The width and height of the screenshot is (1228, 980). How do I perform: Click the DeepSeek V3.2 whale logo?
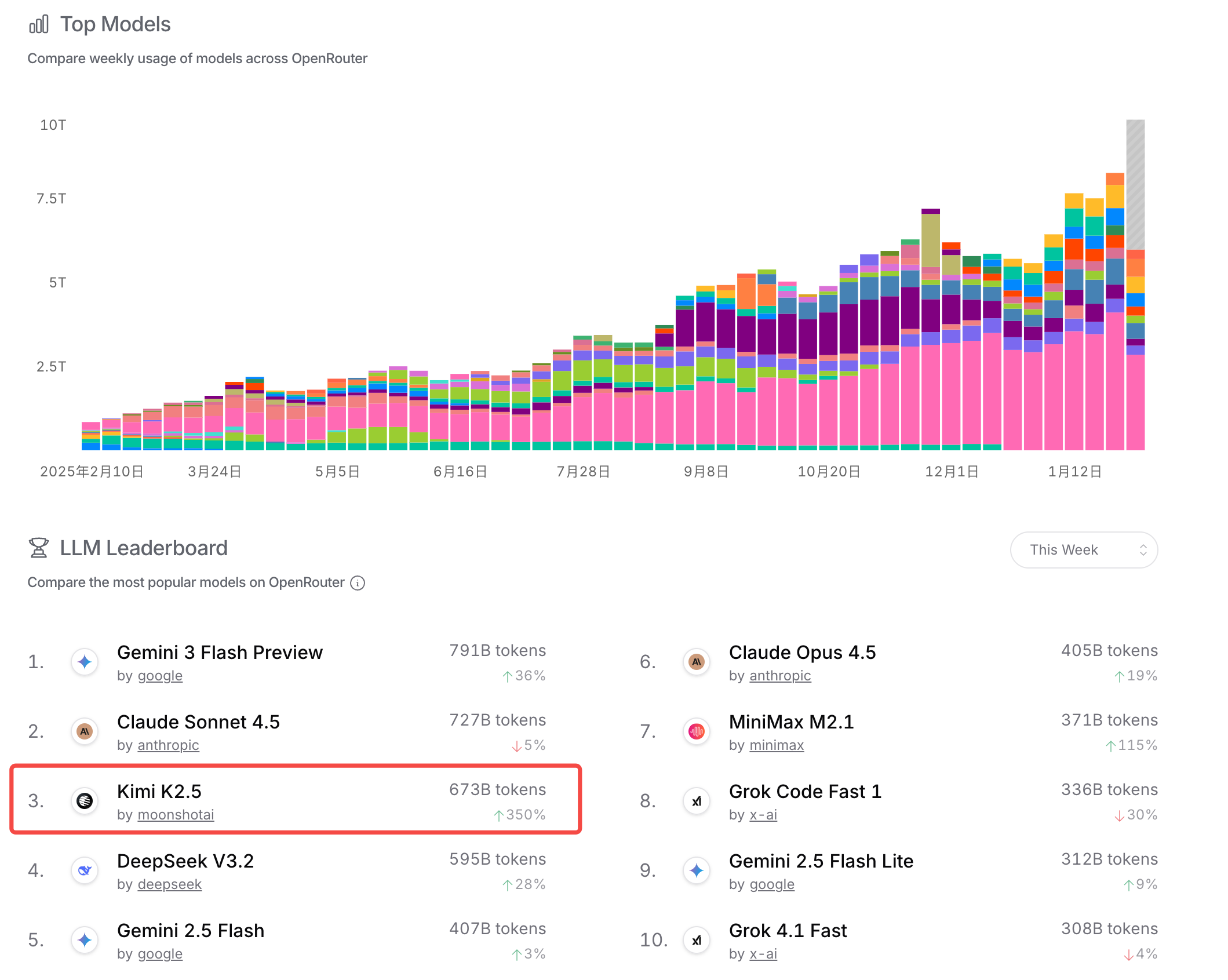(85, 870)
